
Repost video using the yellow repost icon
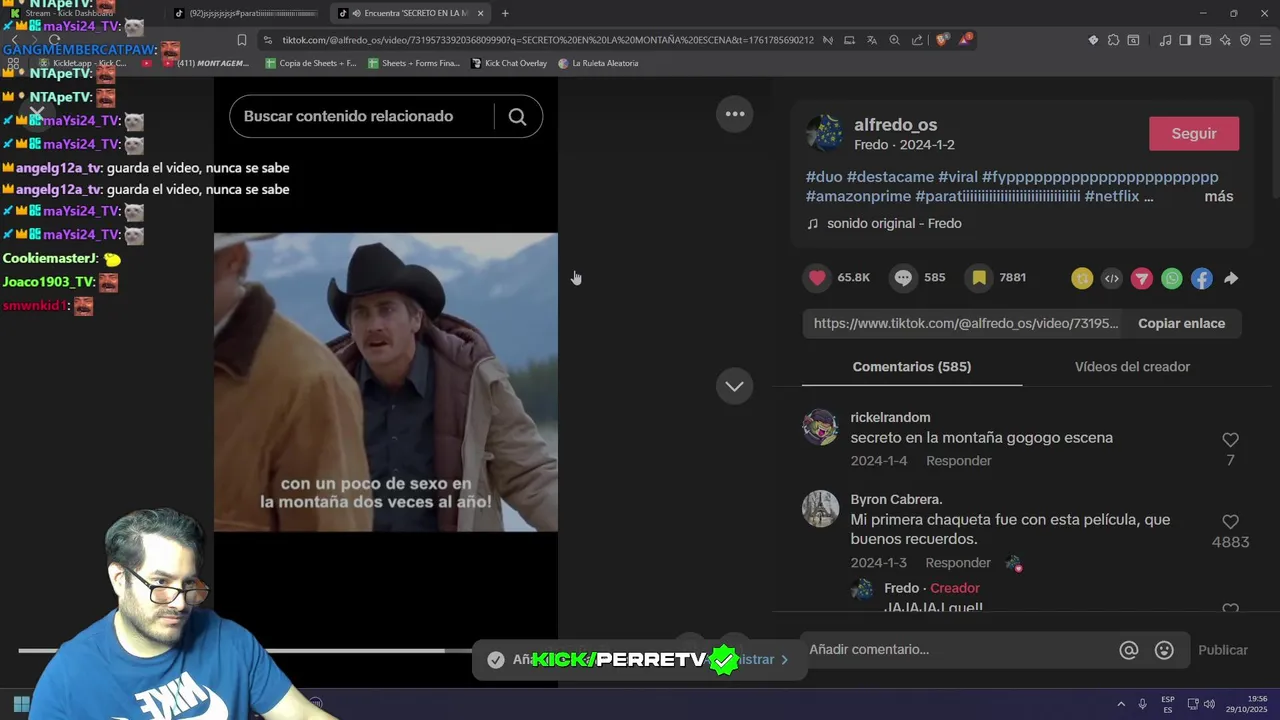pyautogui.click(x=1082, y=279)
